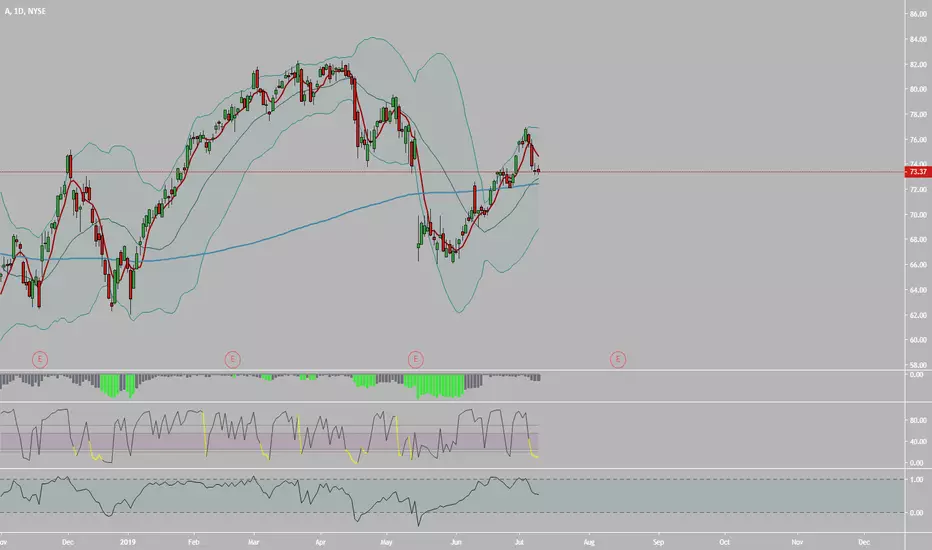The width and height of the screenshot is (932, 550).
Task: Select the Mar label on the time axis
Action: pyautogui.click(x=254, y=542)
